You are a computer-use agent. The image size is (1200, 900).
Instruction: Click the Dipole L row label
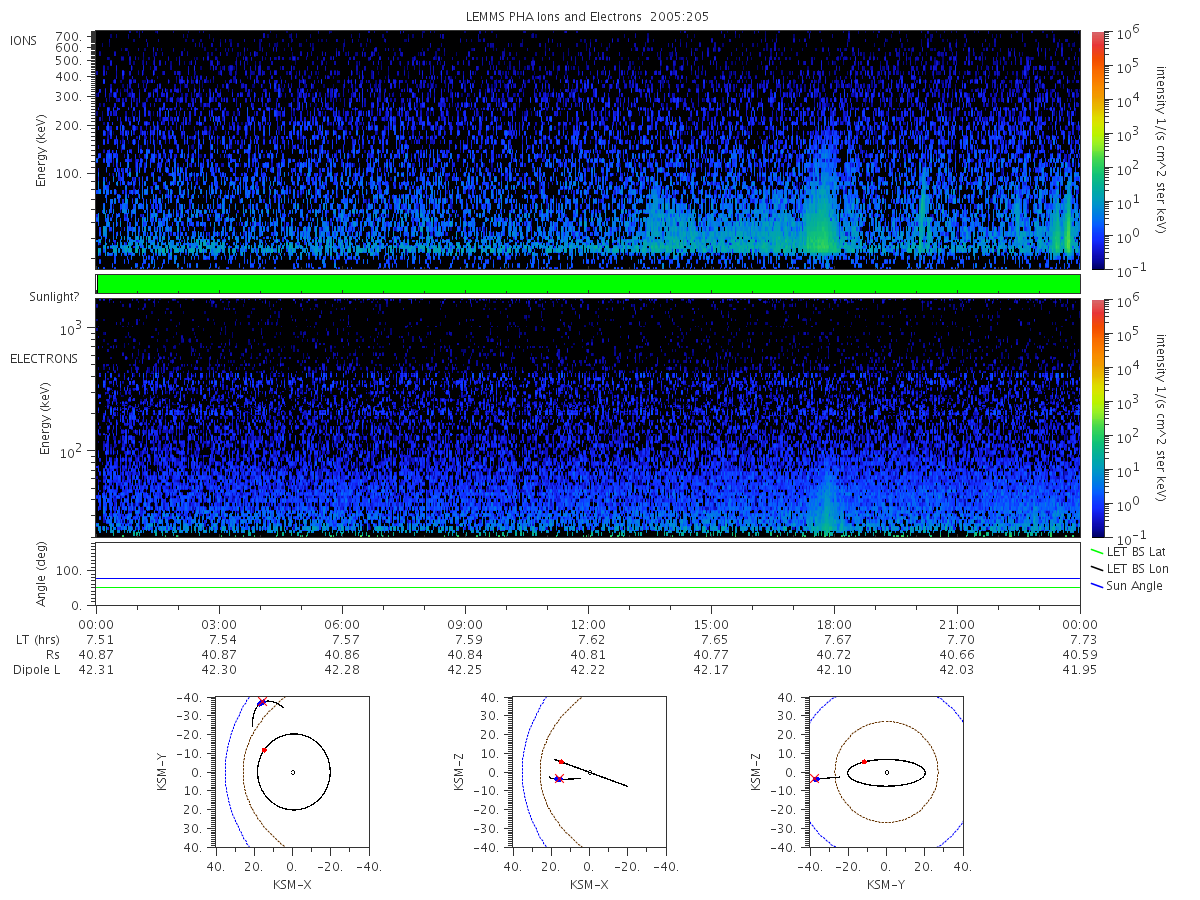pos(36,669)
